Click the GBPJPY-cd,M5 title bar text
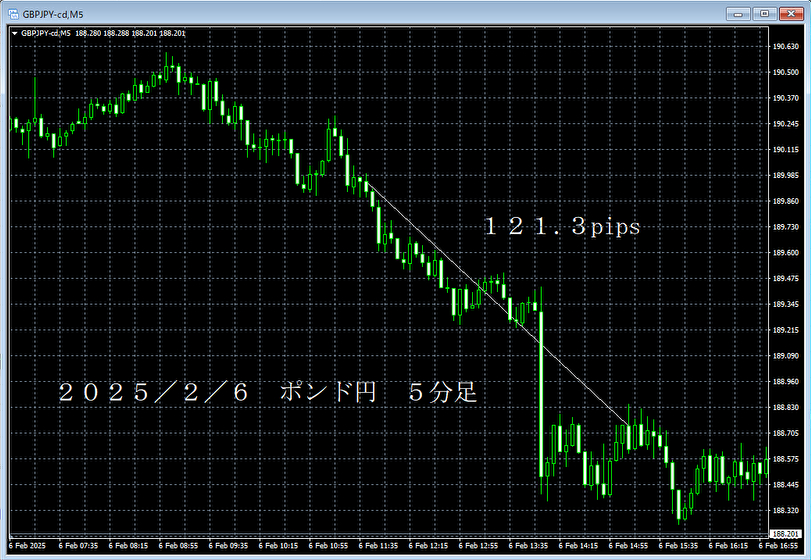Viewport: 811px width, 560px height. coord(53,14)
